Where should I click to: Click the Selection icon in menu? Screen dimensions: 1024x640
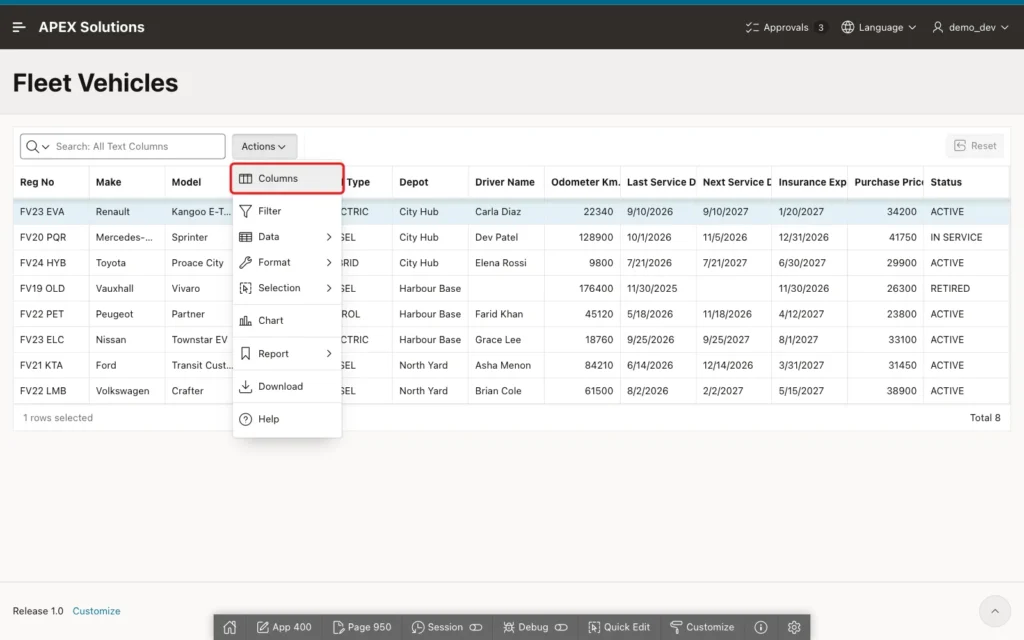coord(246,288)
